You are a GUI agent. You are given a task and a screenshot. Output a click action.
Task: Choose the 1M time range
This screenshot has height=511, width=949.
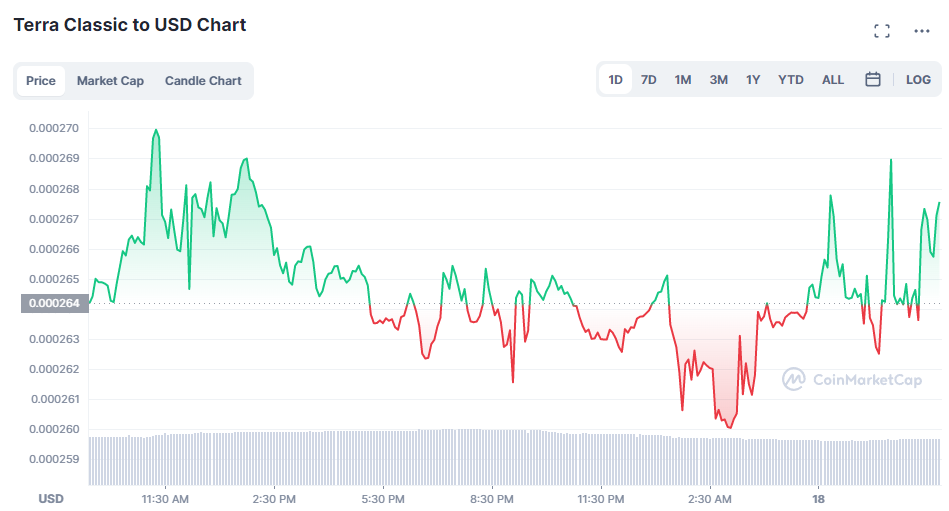pos(683,79)
